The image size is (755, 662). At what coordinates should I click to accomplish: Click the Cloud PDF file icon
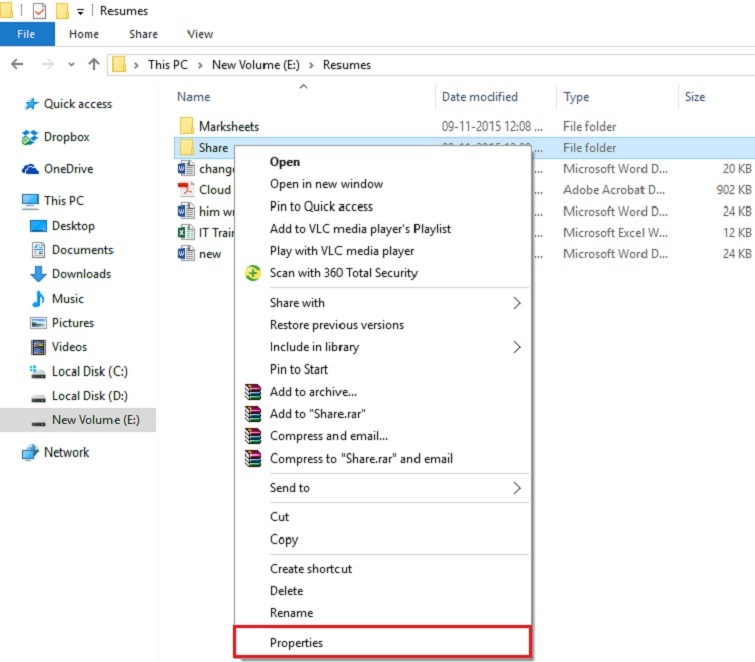pyautogui.click(x=185, y=190)
